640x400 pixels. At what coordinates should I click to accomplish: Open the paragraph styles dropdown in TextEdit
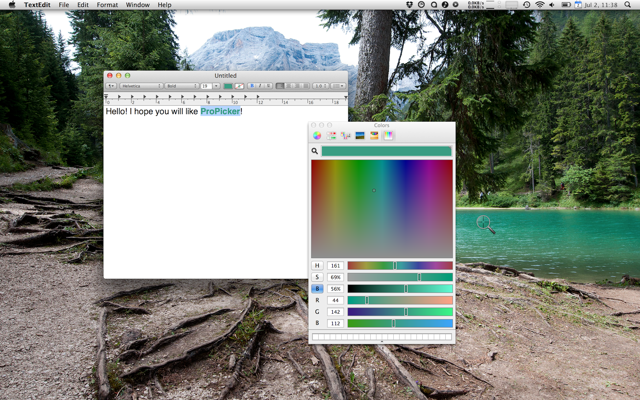coord(111,86)
